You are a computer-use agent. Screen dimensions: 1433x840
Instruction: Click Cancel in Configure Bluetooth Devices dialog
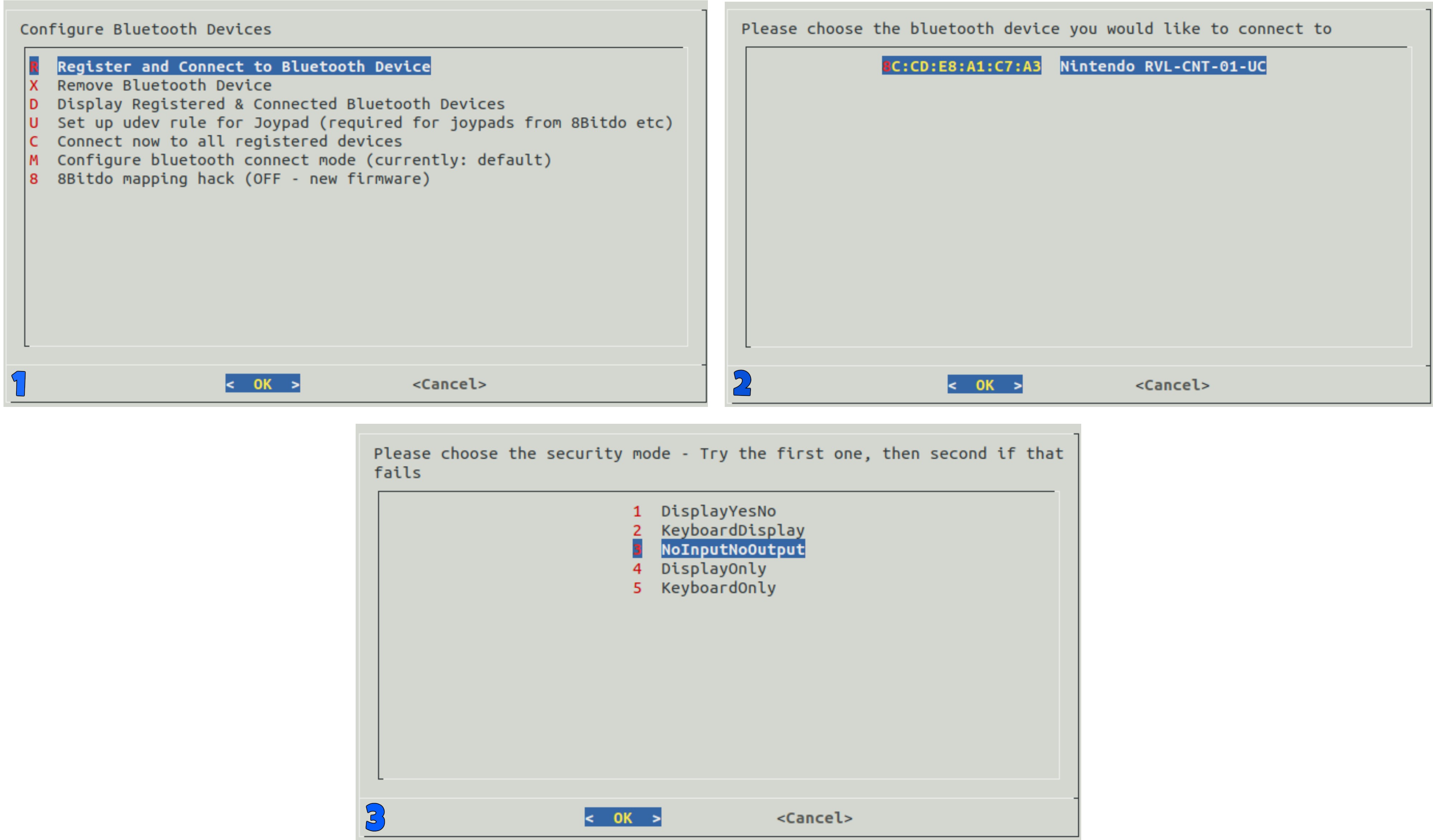pyautogui.click(x=449, y=384)
